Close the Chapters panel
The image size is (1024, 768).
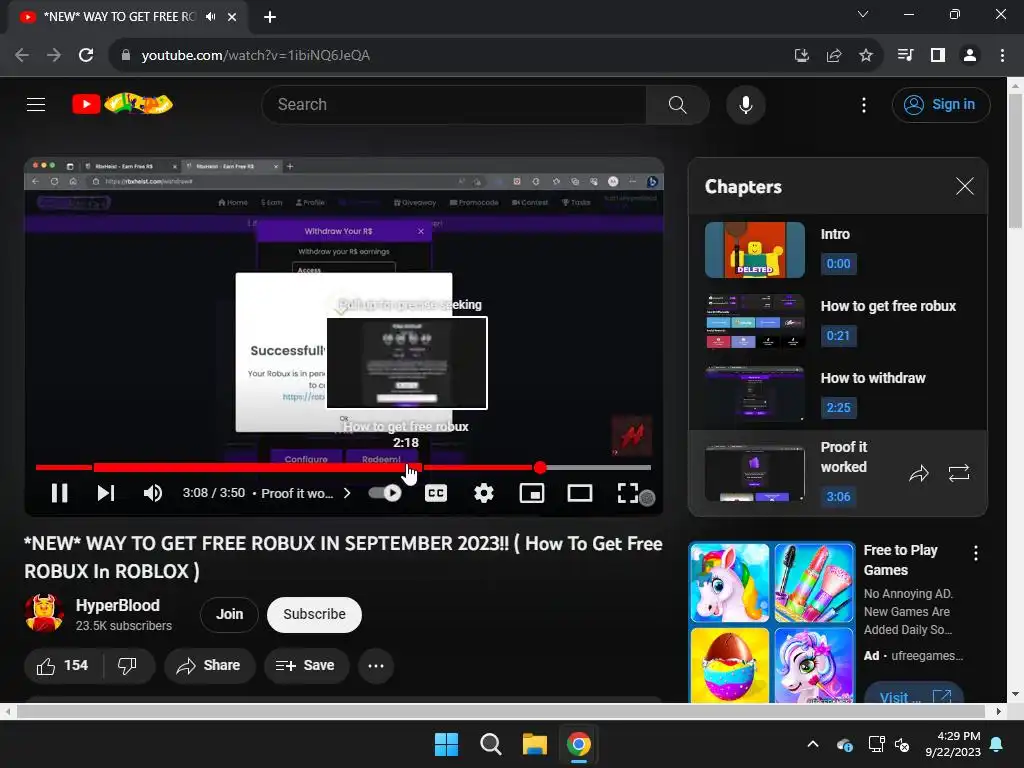[965, 186]
